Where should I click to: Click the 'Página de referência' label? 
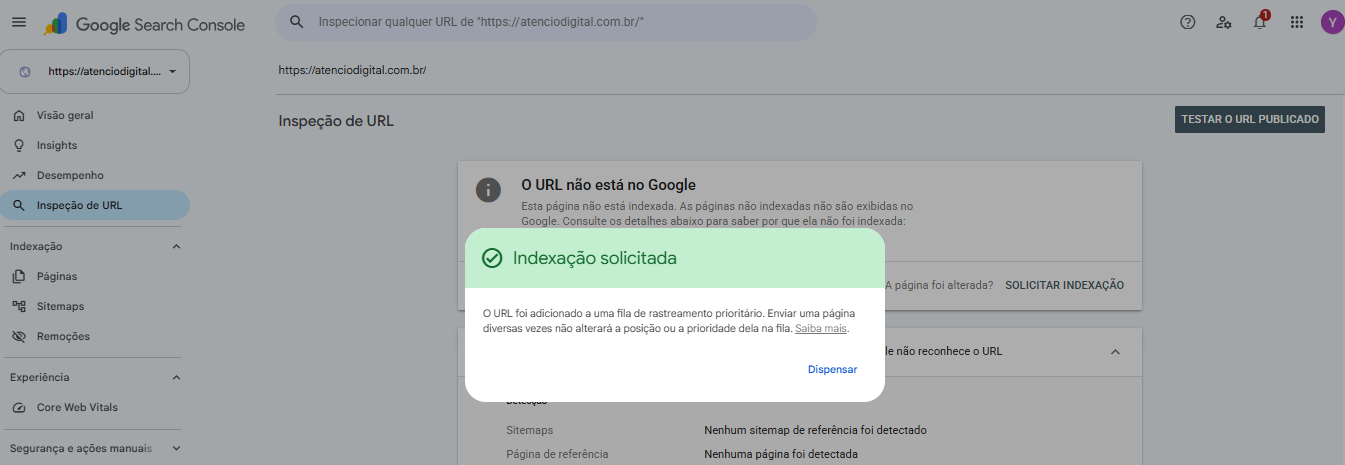point(557,454)
